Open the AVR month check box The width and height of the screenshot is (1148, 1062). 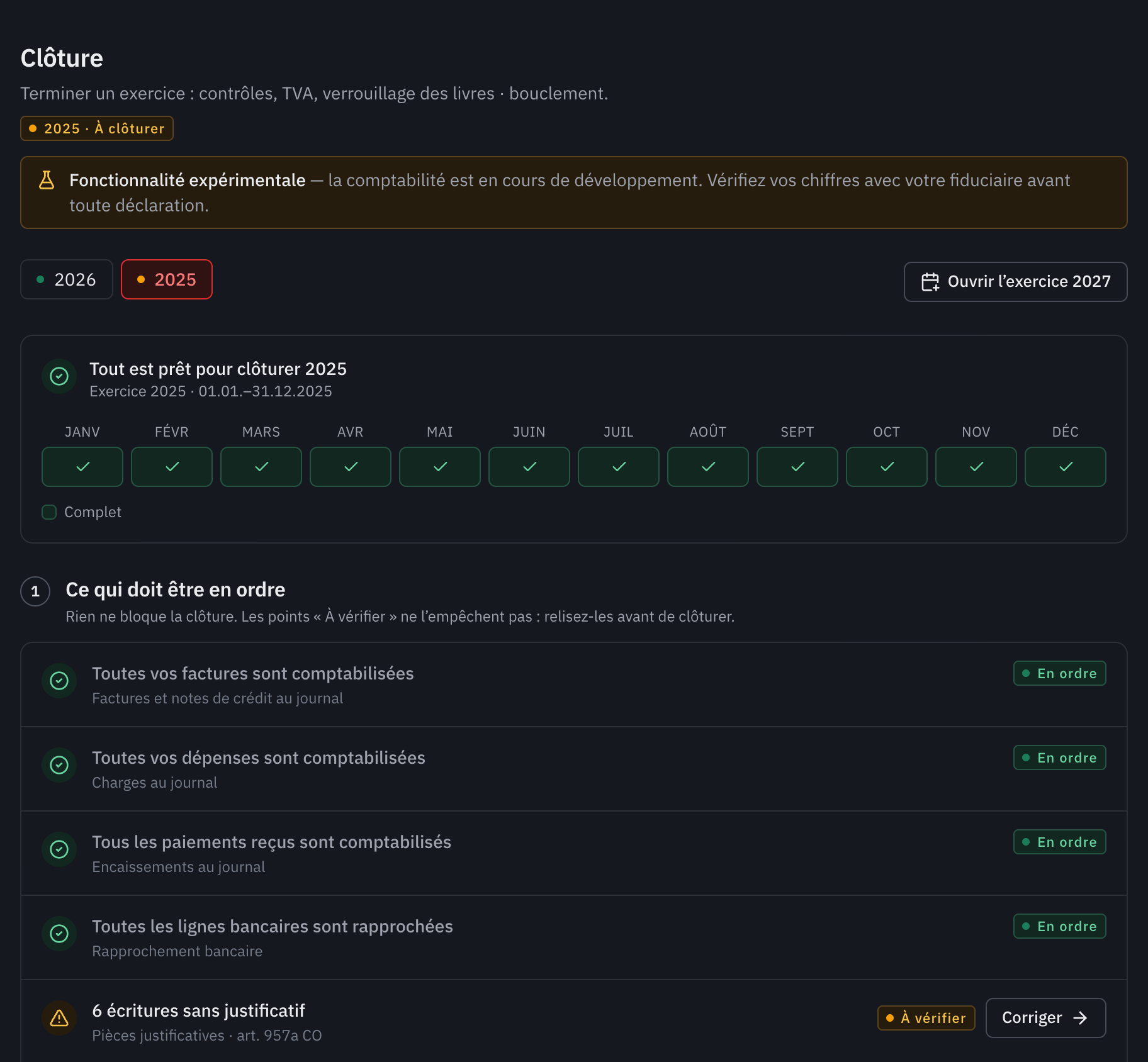[351, 467]
